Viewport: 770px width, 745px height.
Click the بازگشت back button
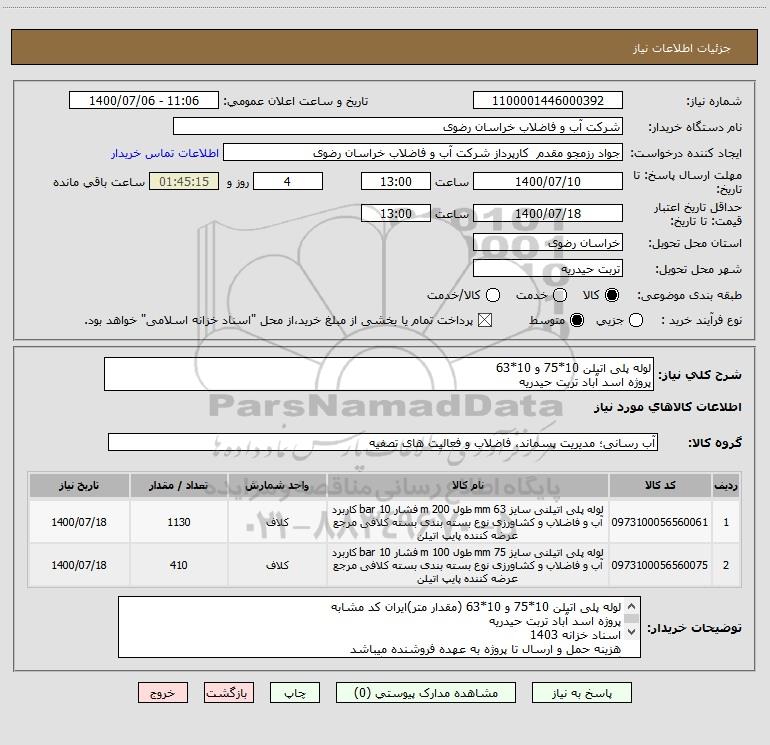tap(229, 692)
